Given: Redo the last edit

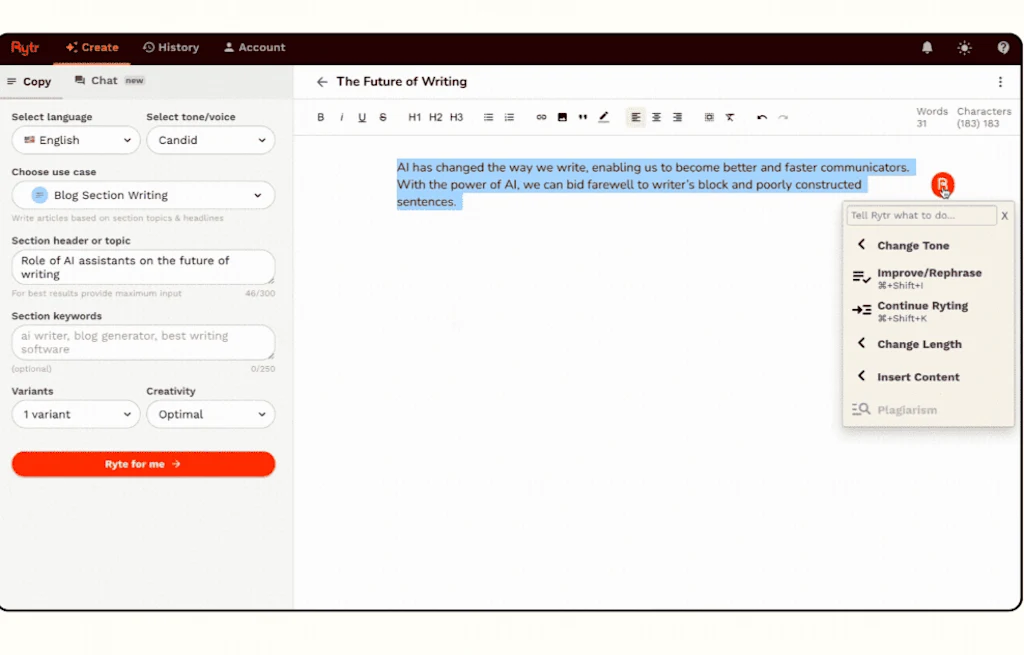Looking at the screenshot, I should tap(782, 117).
